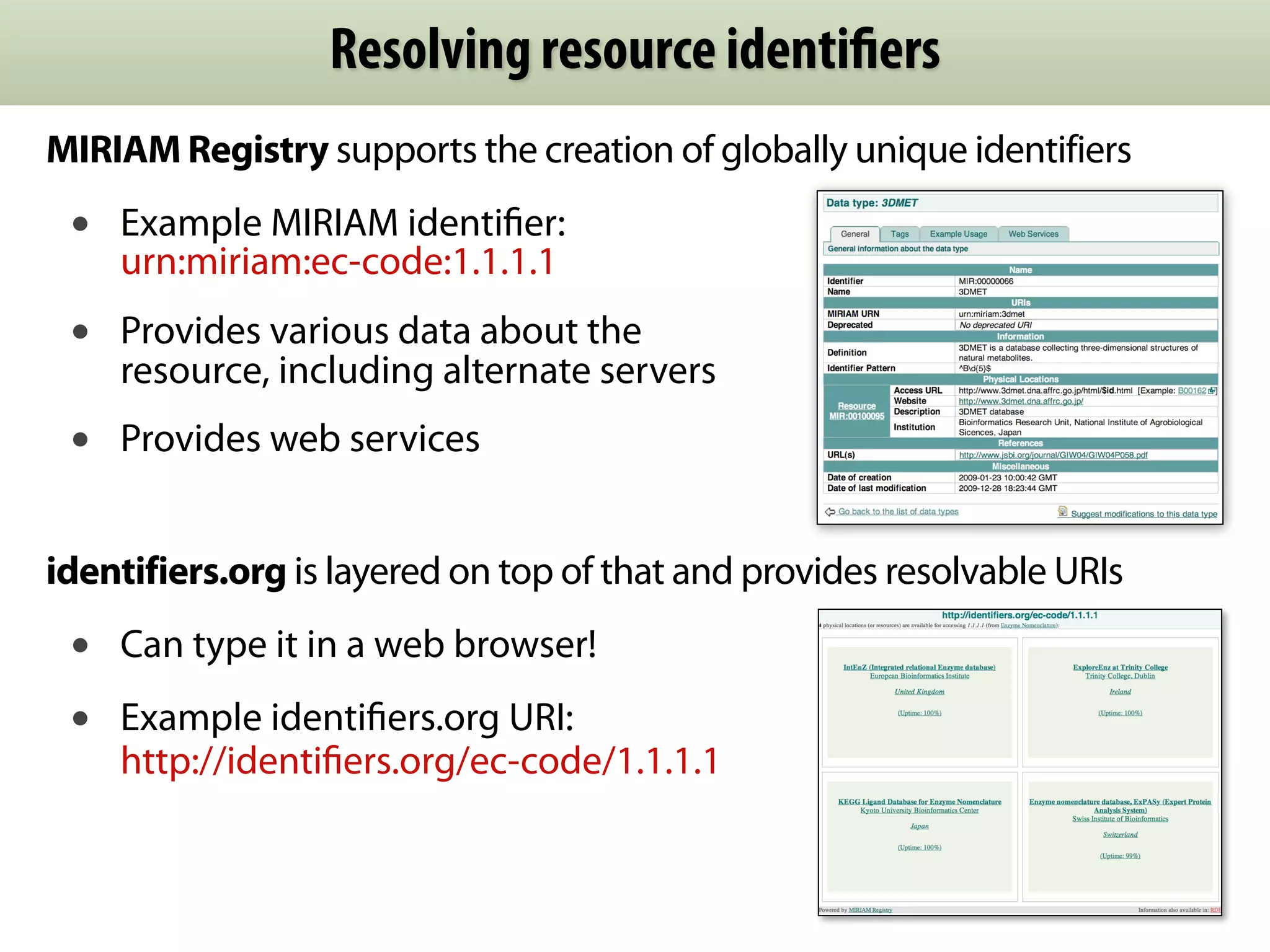The width and height of the screenshot is (1270, 952).
Task: Click the Japan link
Action: tap(919, 826)
